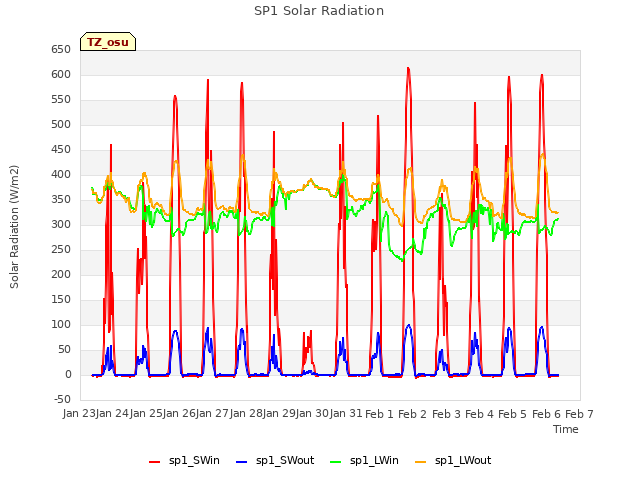Click the Jan 27 date tick label
640x480 pixels.
212,414
